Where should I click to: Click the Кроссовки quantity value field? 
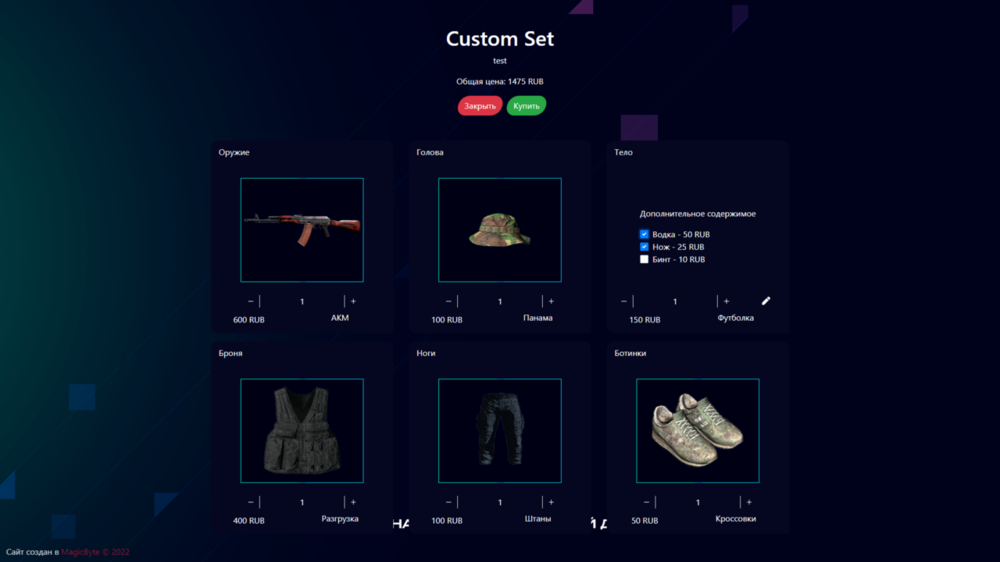[x=698, y=502]
